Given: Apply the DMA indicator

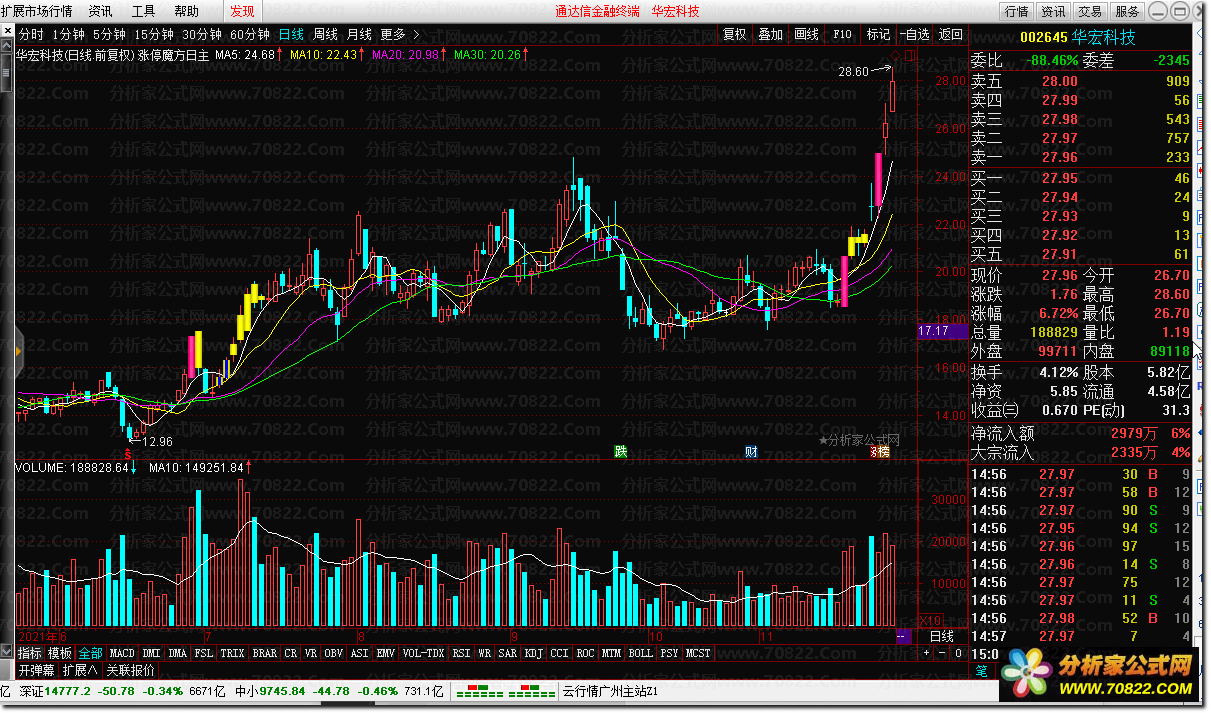Looking at the screenshot, I should pyautogui.click(x=178, y=653).
